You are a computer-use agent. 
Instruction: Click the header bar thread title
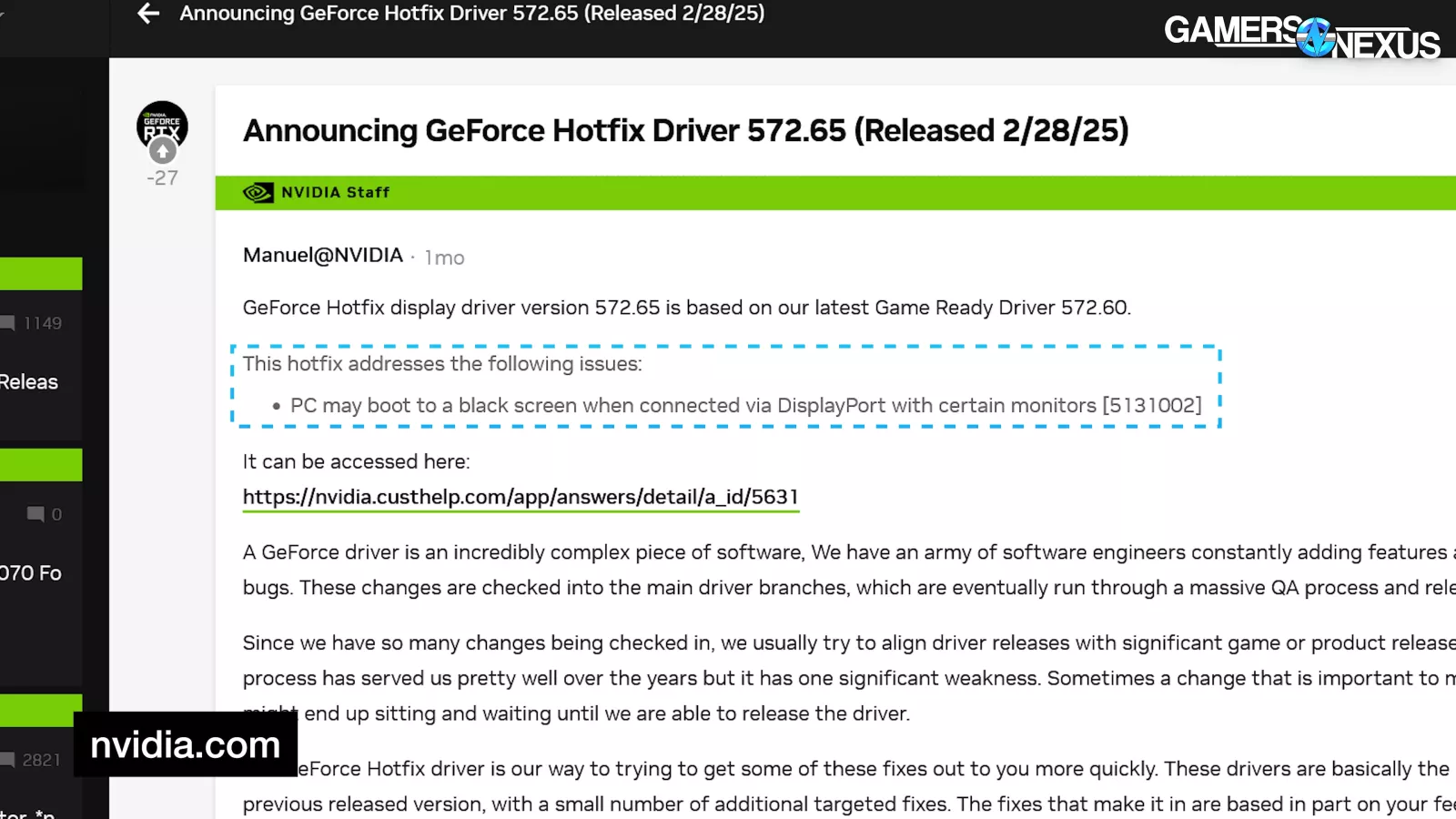point(471,14)
